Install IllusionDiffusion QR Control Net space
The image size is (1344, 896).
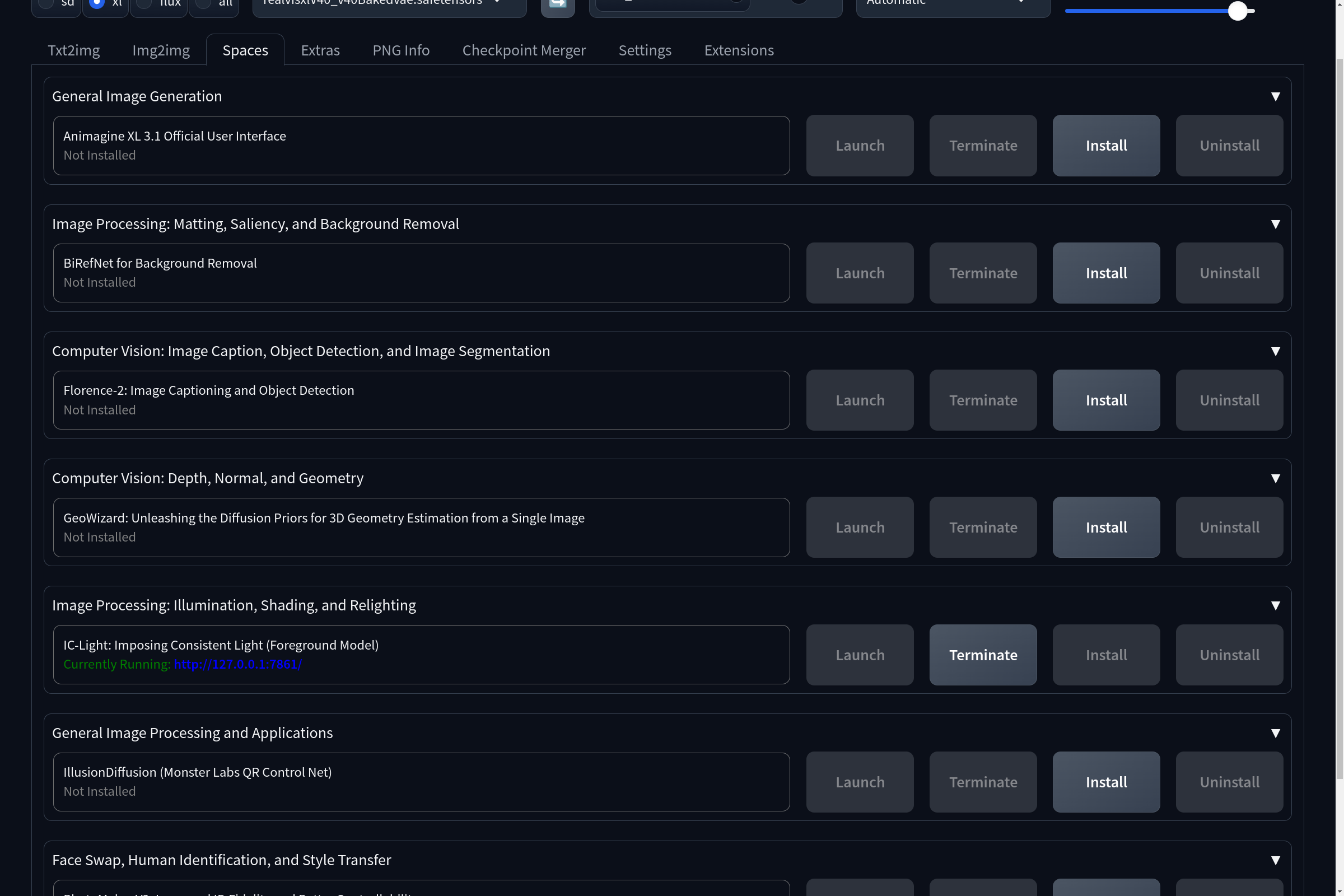coord(1105,782)
